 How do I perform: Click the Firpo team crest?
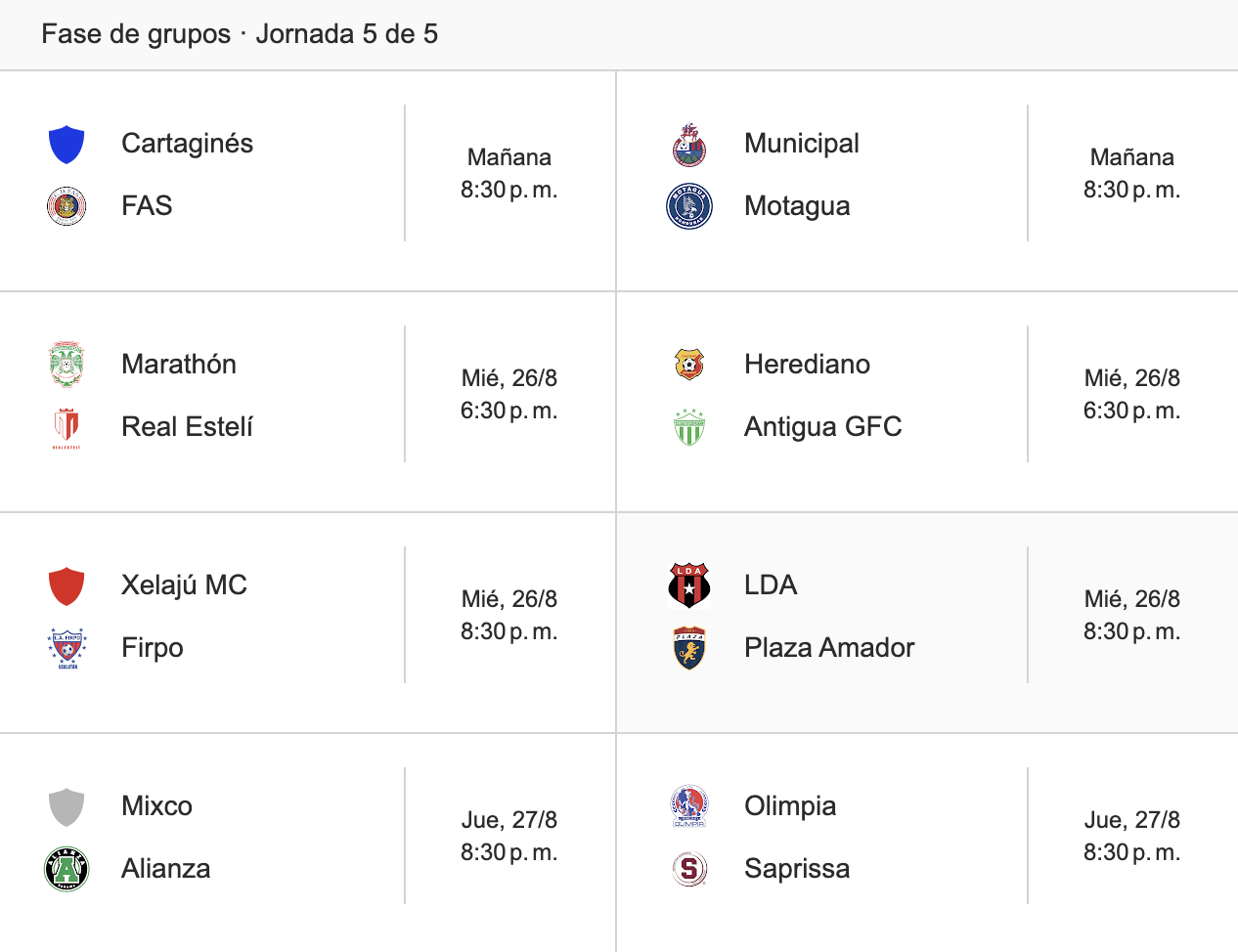66,648
